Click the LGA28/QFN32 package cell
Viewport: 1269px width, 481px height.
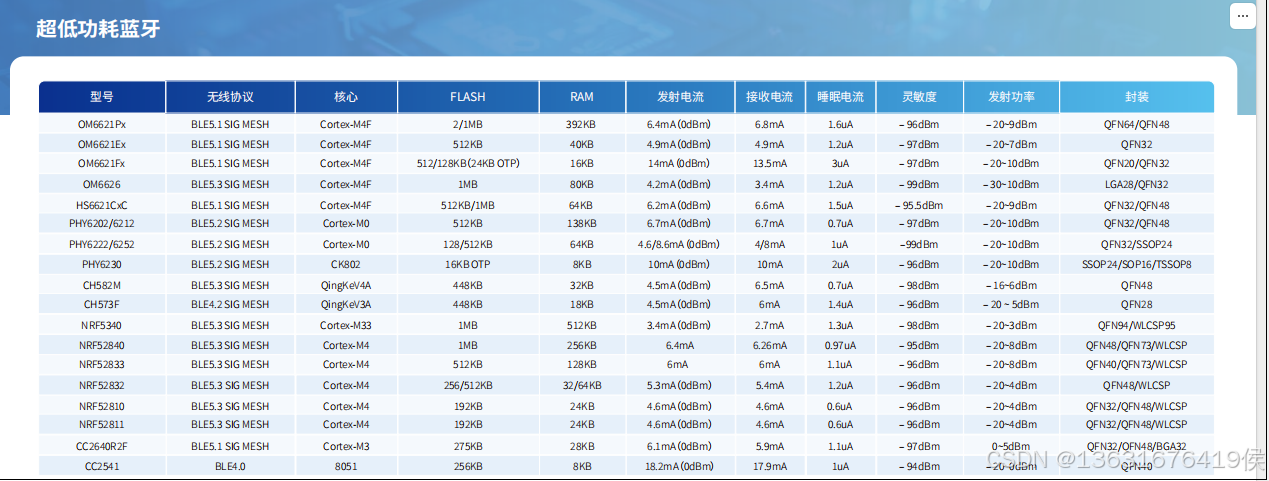pyautogui.click(x=1136, y=184)
